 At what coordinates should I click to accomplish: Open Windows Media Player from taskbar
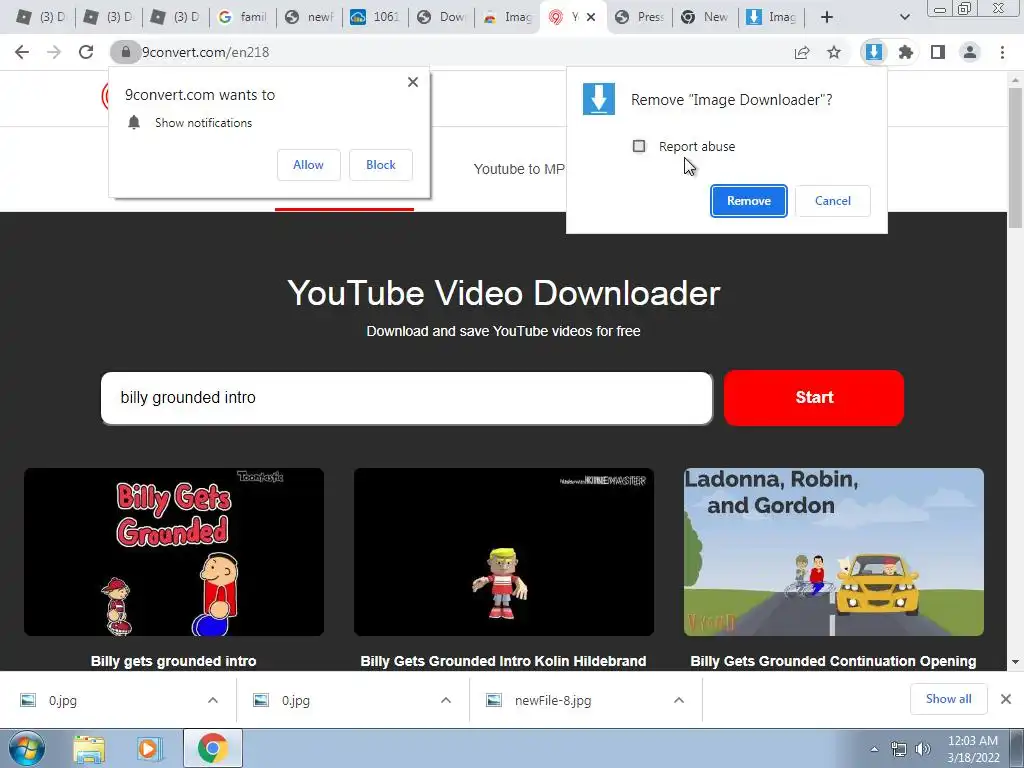149,749
